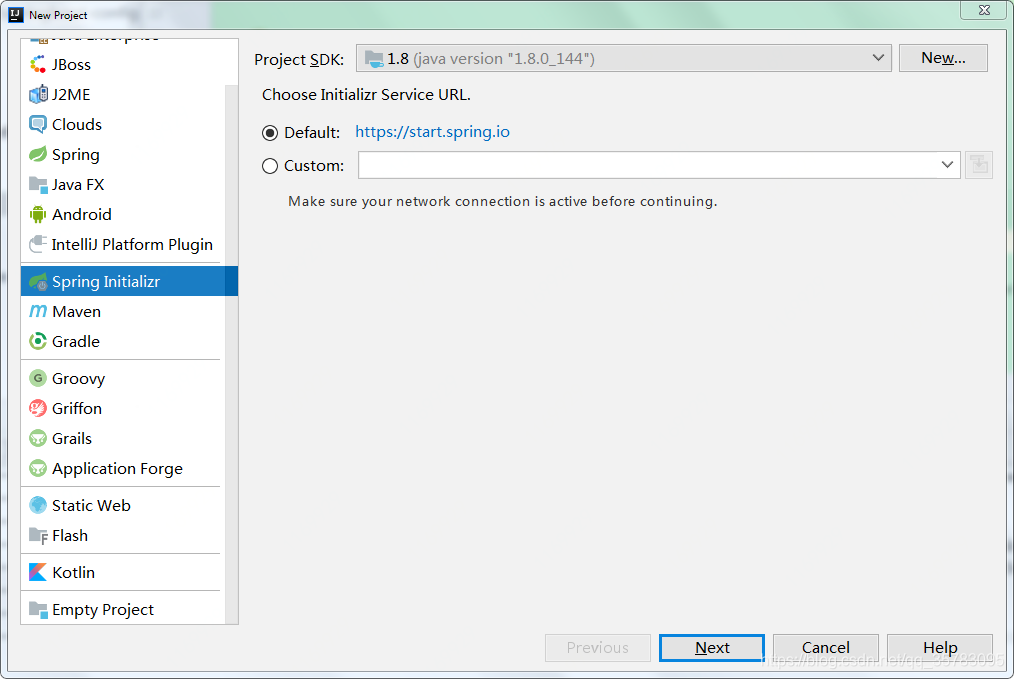The width and height of the screenshot is (1014, 679).
Task: Click the Cancel button
Action: tap(825, 648)
